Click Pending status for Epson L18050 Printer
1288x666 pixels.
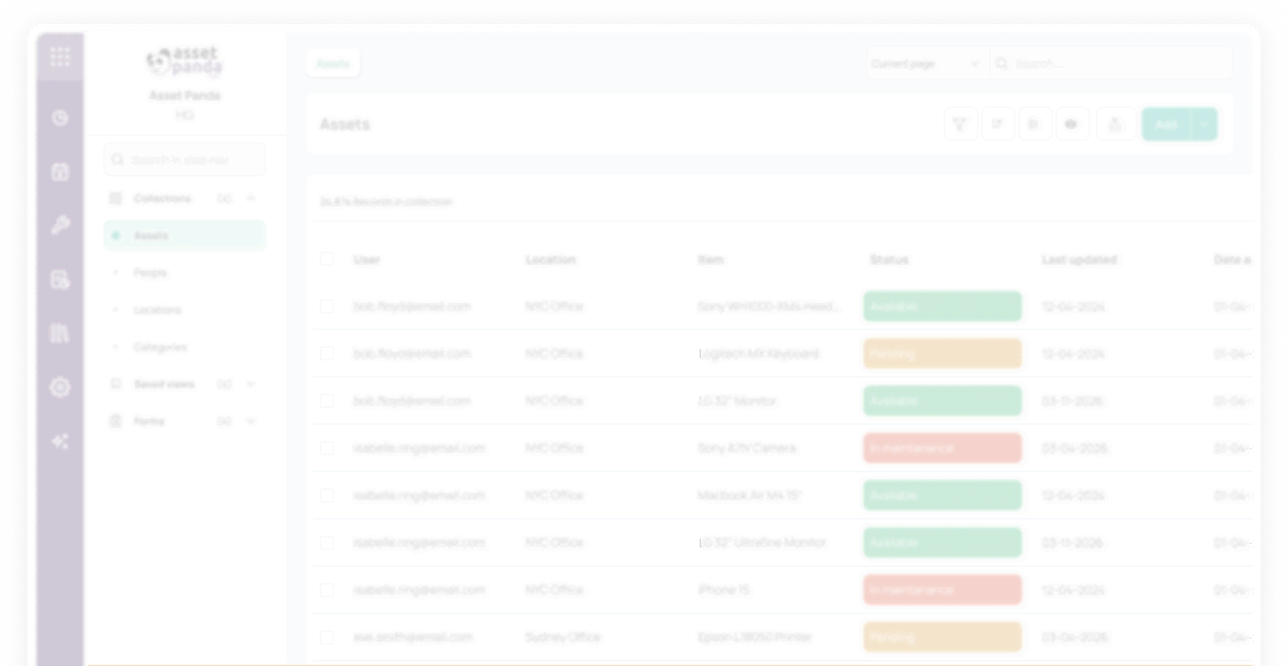[x=942, y=637]
